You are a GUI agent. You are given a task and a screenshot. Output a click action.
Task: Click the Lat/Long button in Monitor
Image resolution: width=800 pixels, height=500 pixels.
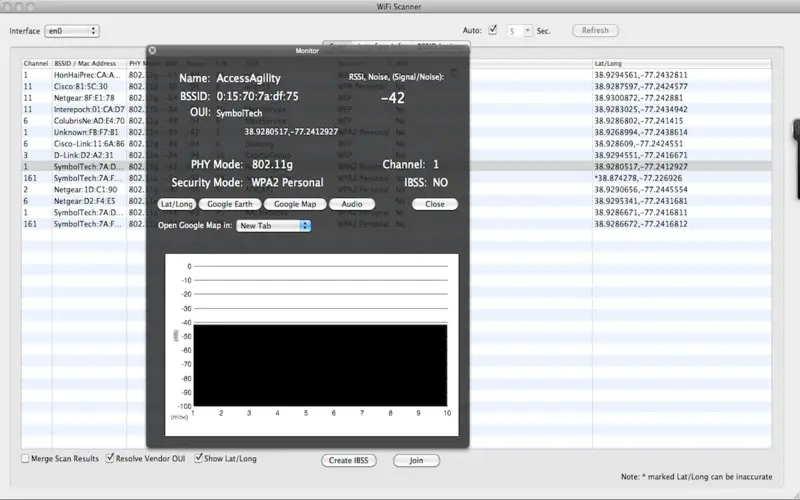177,204
